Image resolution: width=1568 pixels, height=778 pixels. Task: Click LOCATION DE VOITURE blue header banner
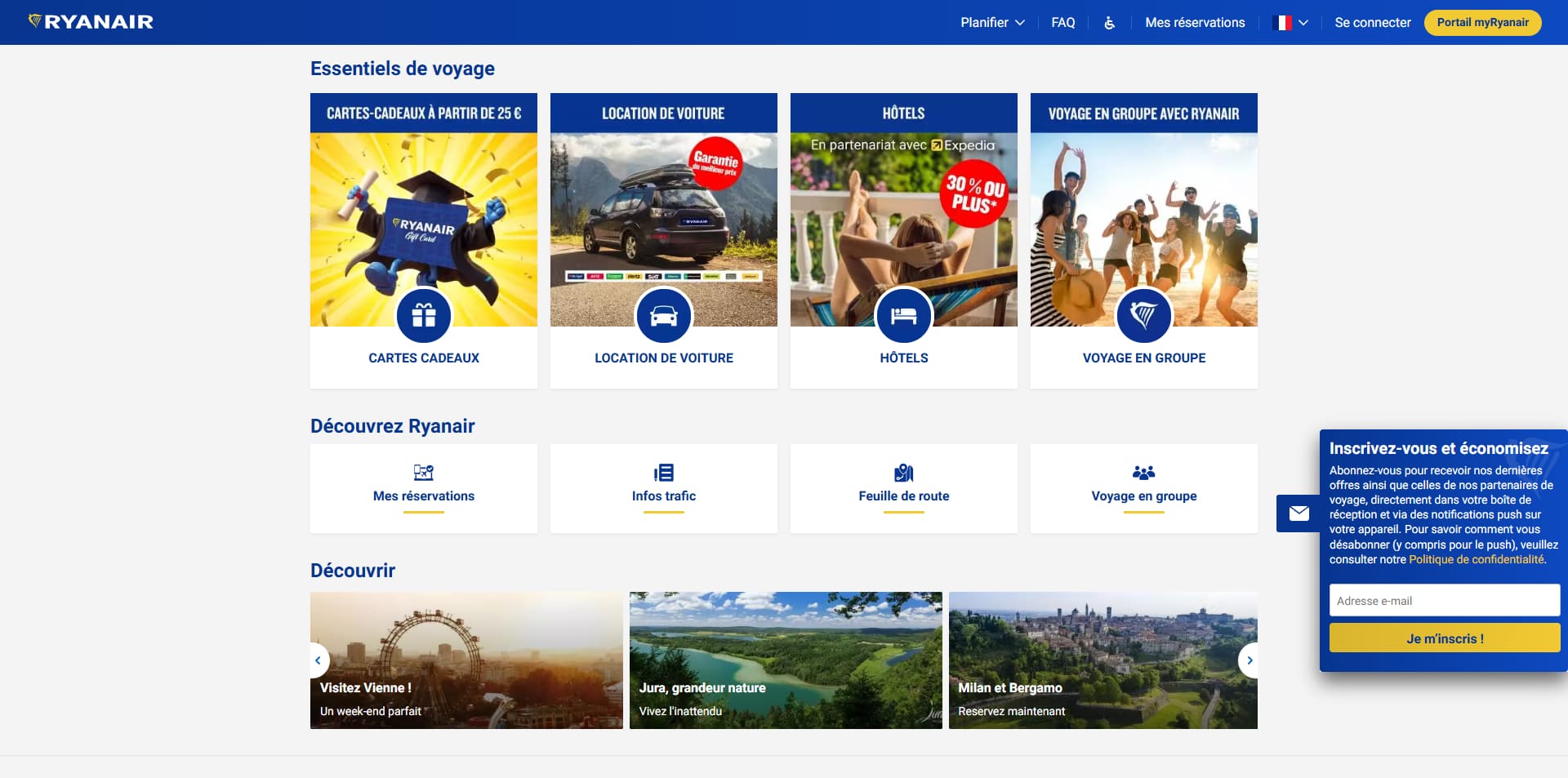[x=664, y=113]
